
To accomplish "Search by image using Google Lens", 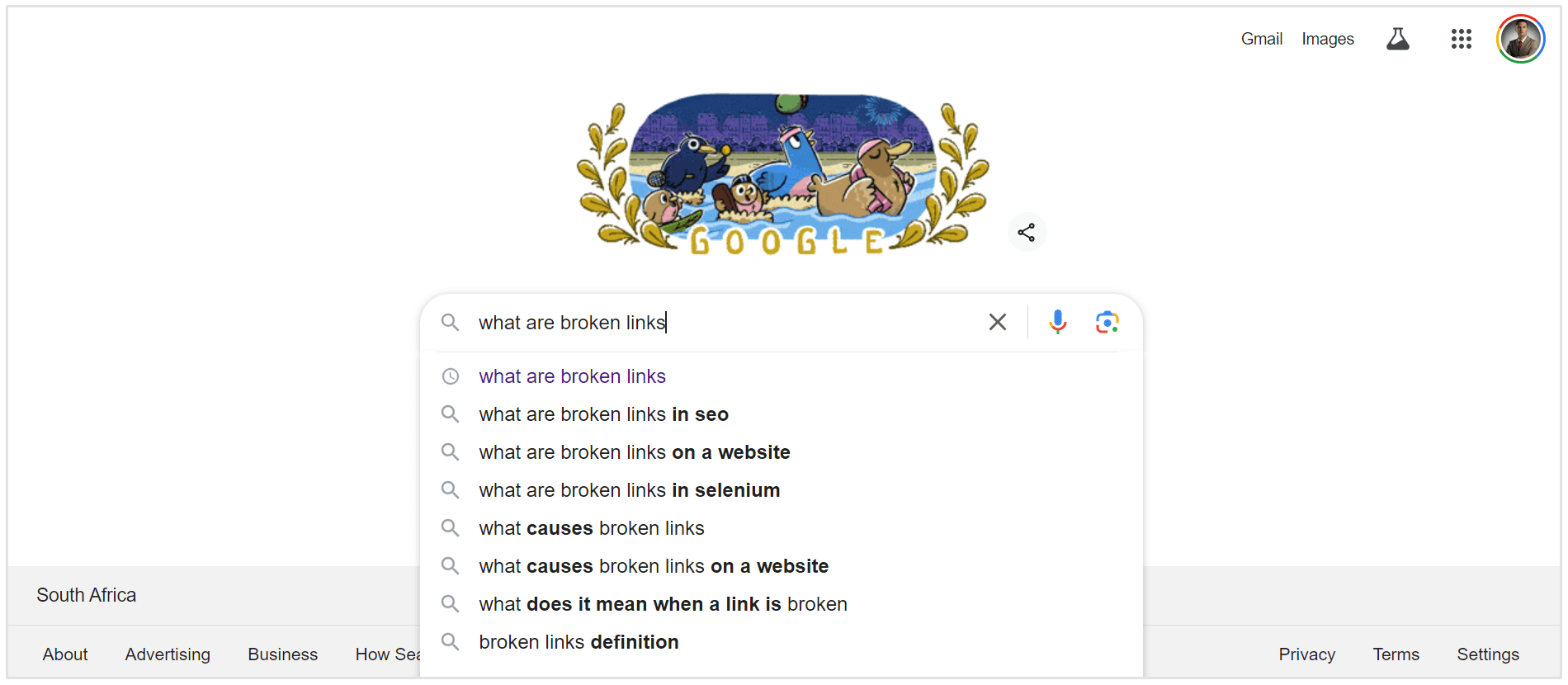I will 1107,322.
